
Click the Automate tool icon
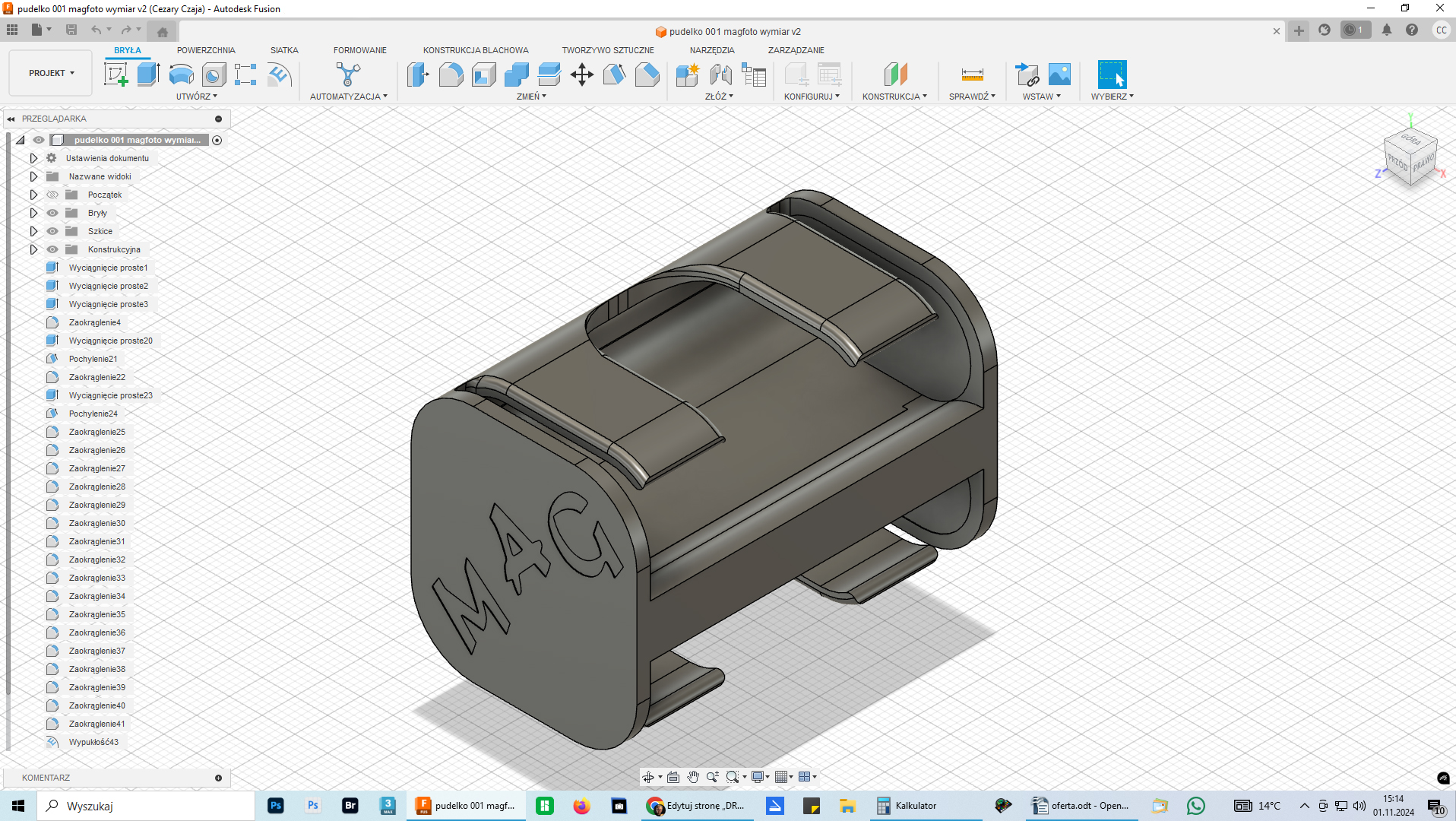coord(348,74)
